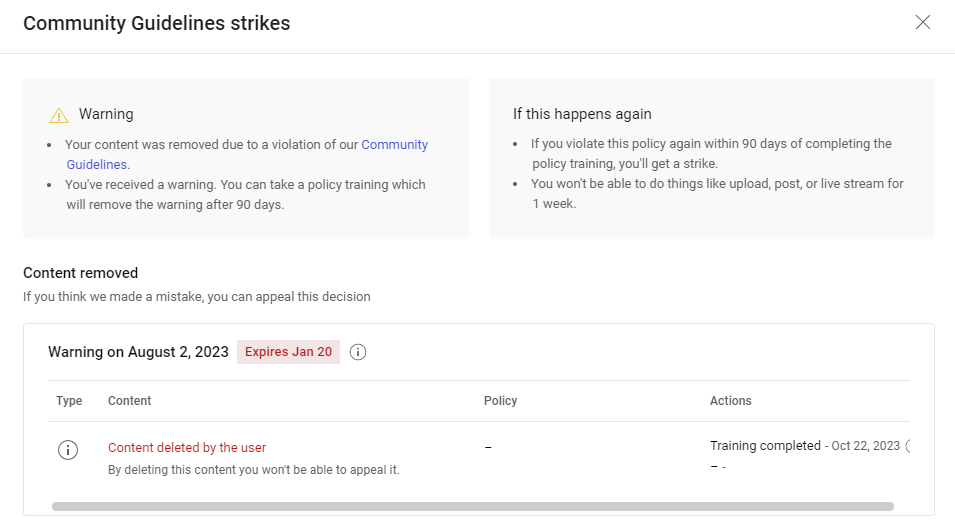955x527 pixels.
Task: Click the 'Actions' column header
Action: (730, 401)
